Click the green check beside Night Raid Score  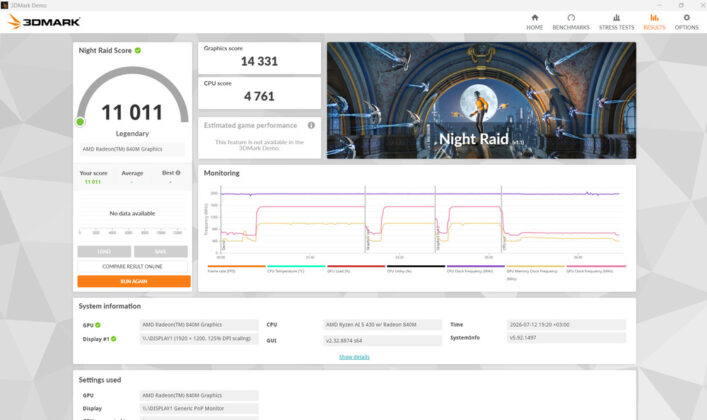pyautogui.click(x=138, y=50)
